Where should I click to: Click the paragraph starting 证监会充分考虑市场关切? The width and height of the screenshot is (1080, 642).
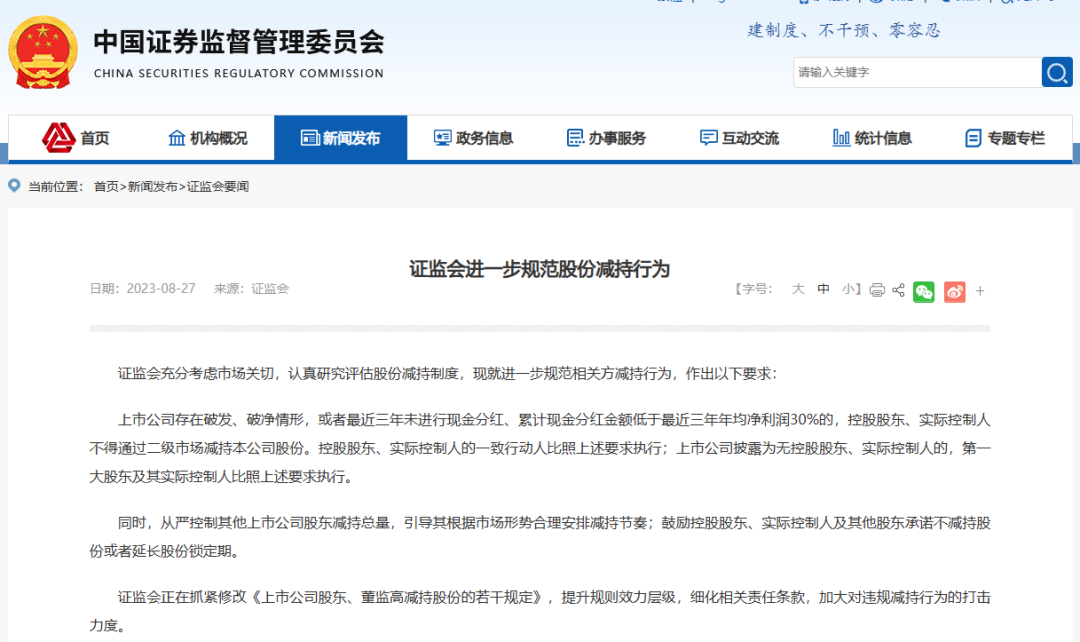[448, 373]
